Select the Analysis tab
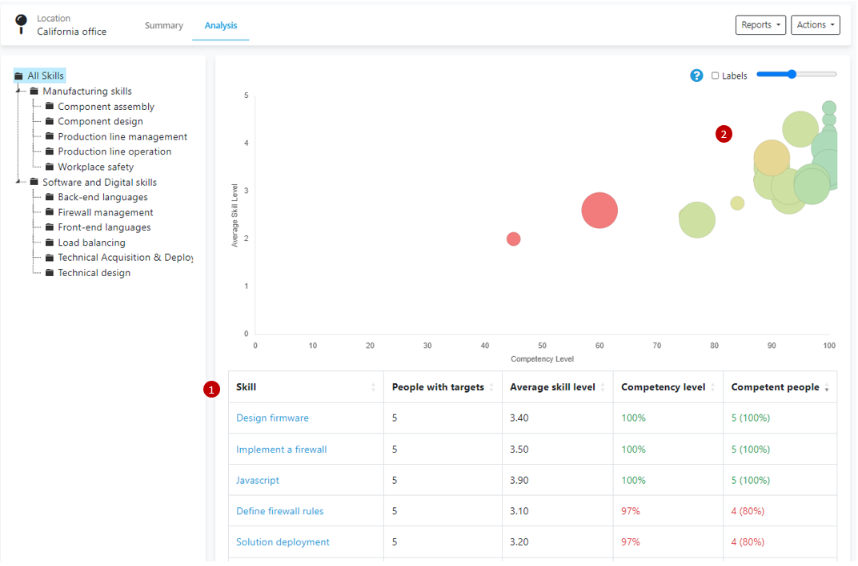The image size is (858, 566). tap(220, 25)
